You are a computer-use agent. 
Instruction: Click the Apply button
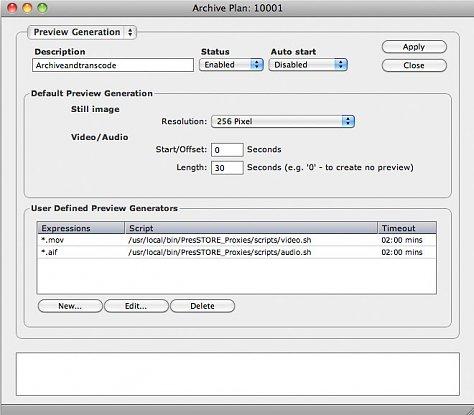pos(414,47)
